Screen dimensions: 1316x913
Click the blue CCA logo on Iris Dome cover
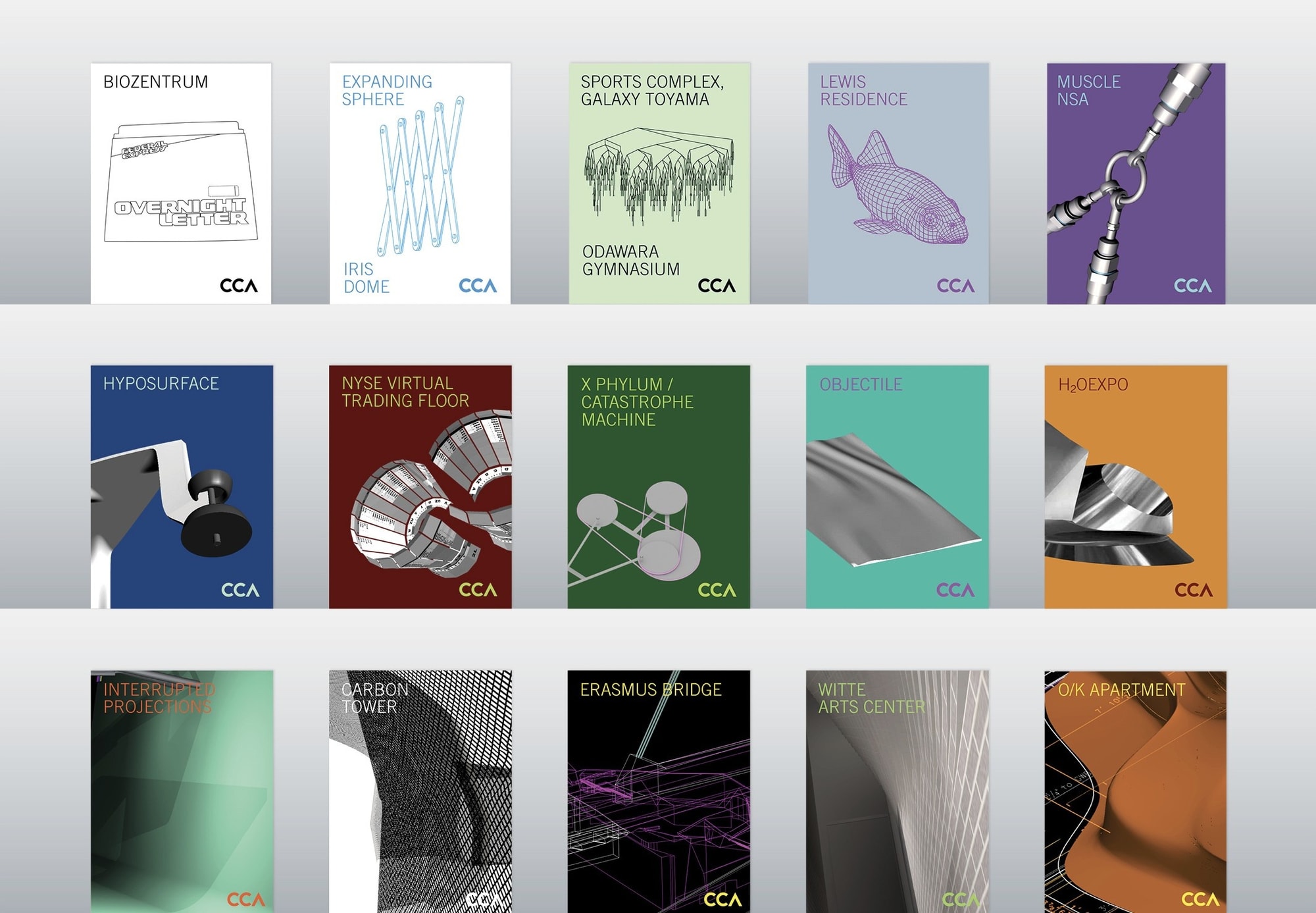478,286
